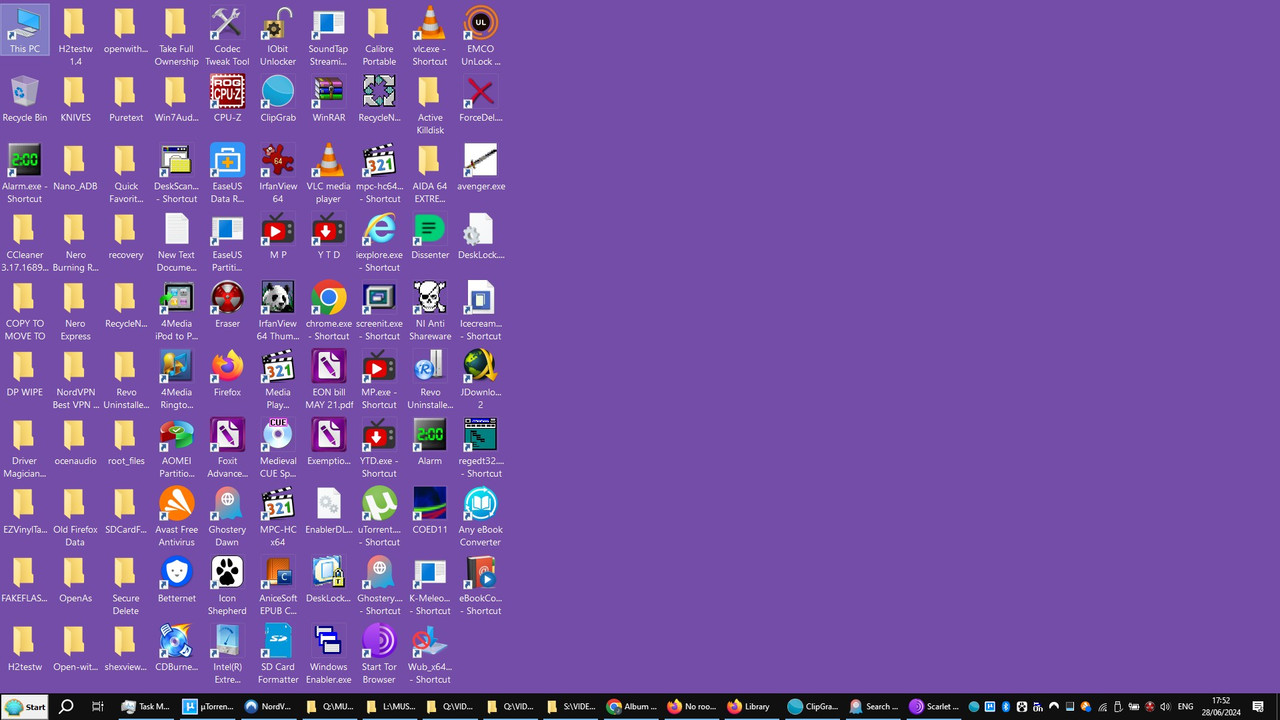Launch Start Tor Browser icon
Image resolution: width=1280 pixels, height=720 pixels.
point(379,655)
